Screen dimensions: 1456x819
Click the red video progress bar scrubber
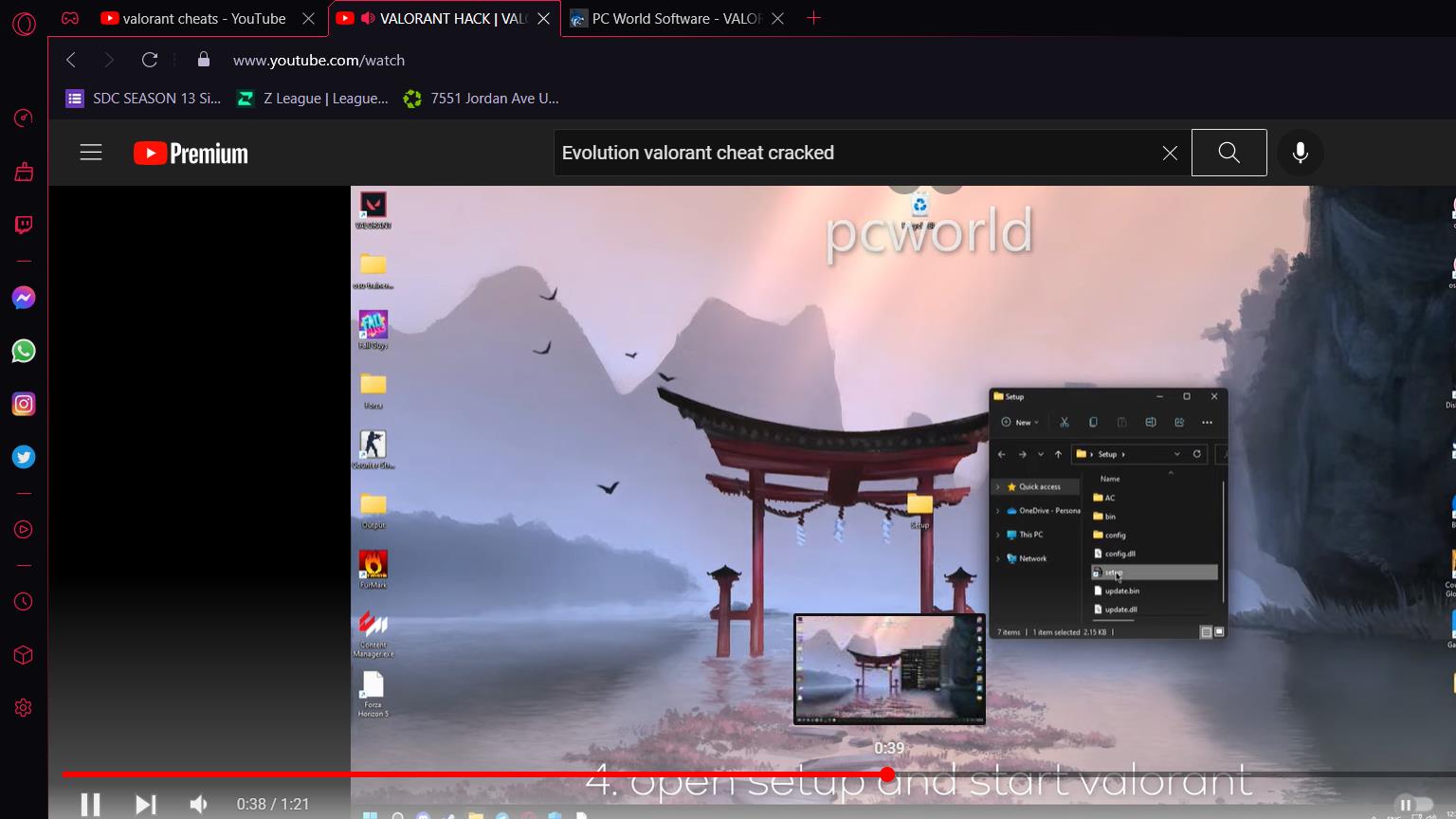[x=887, y=774]
